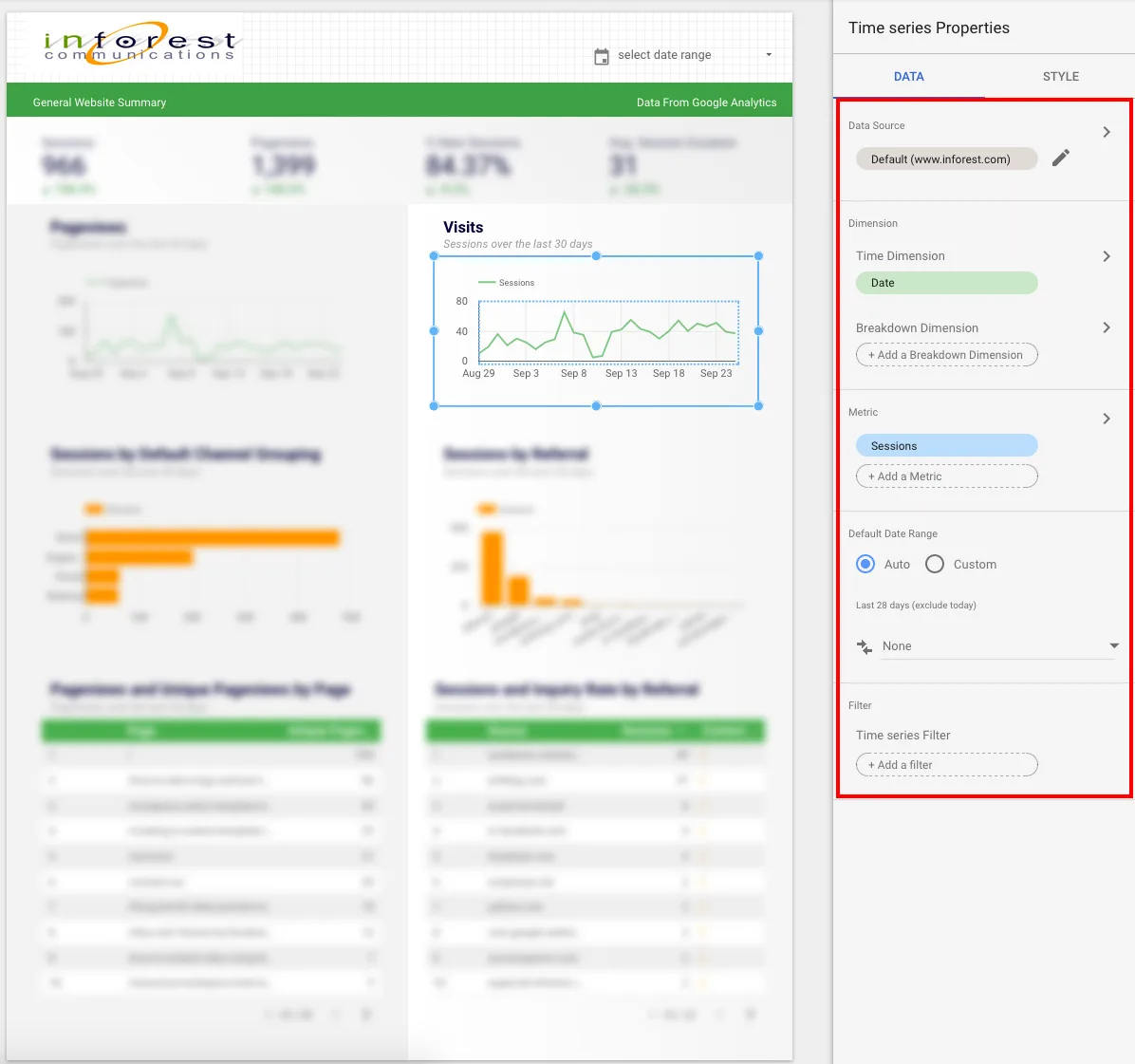
Task: Click the Time series Properties panel title
Action: click(x=929, y=28)
